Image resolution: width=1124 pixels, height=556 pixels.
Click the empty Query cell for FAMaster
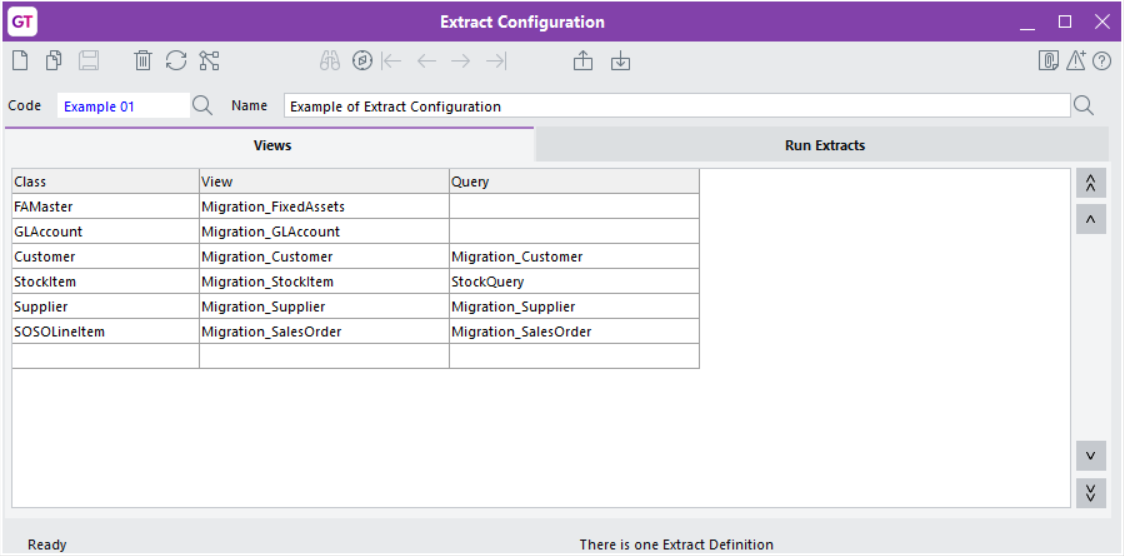coord(574,206)
